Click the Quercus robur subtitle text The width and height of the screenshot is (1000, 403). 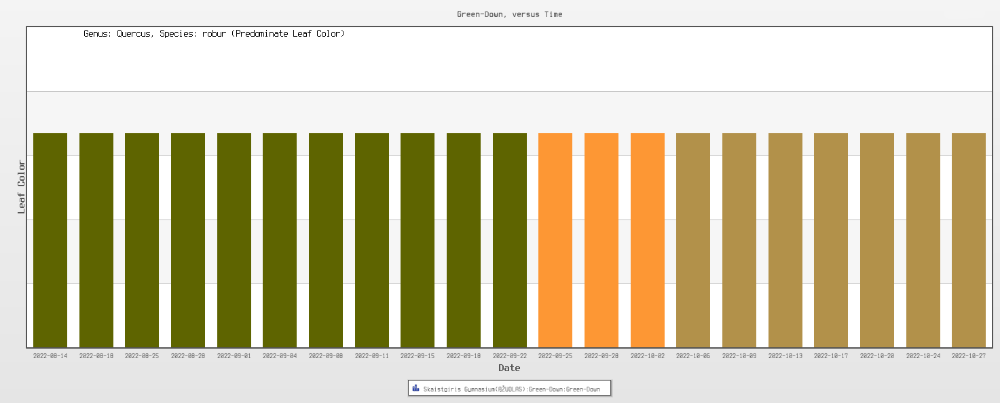(x=214, y=34)
